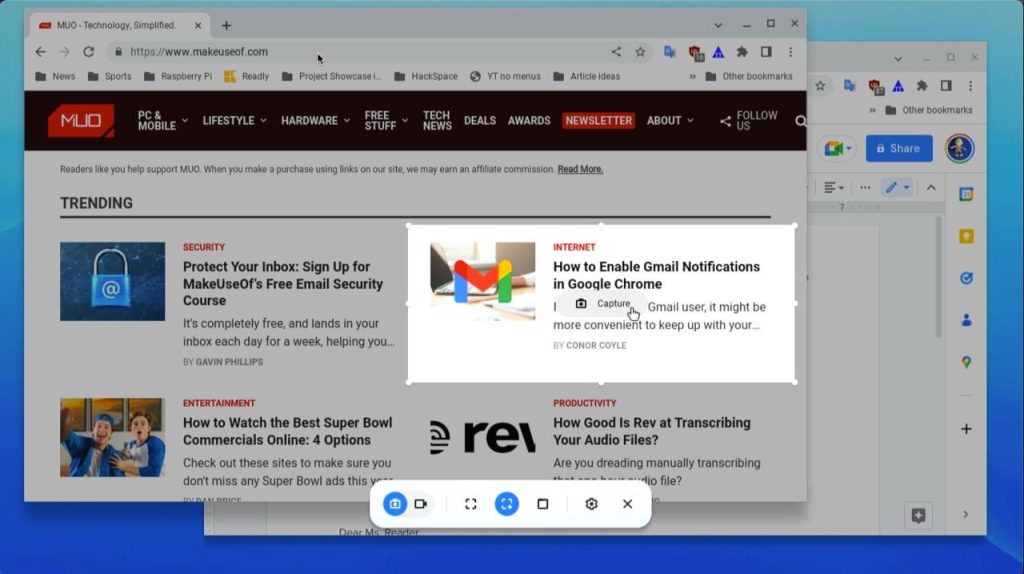The image size is (1024, 574).
Task: Open the red shield ad-blocker extension
Action: point(695,52)
